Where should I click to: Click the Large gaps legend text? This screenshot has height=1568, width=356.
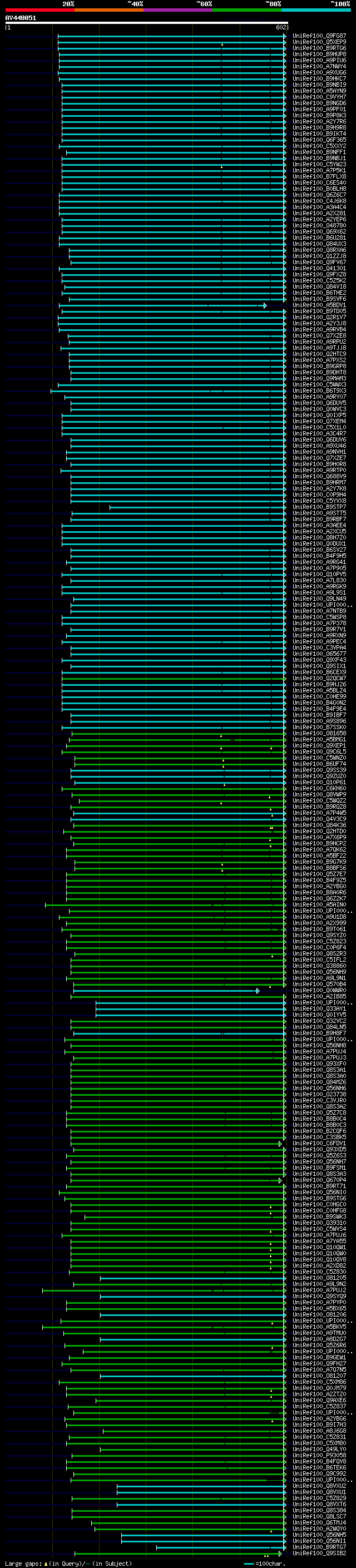pos(68,1562)
